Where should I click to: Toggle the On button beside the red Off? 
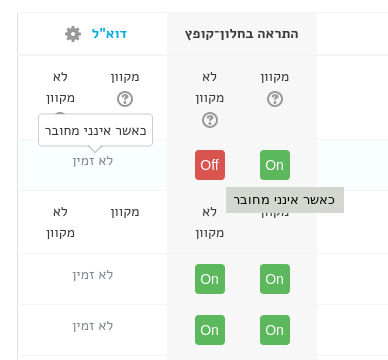click(x=275, y=165)
